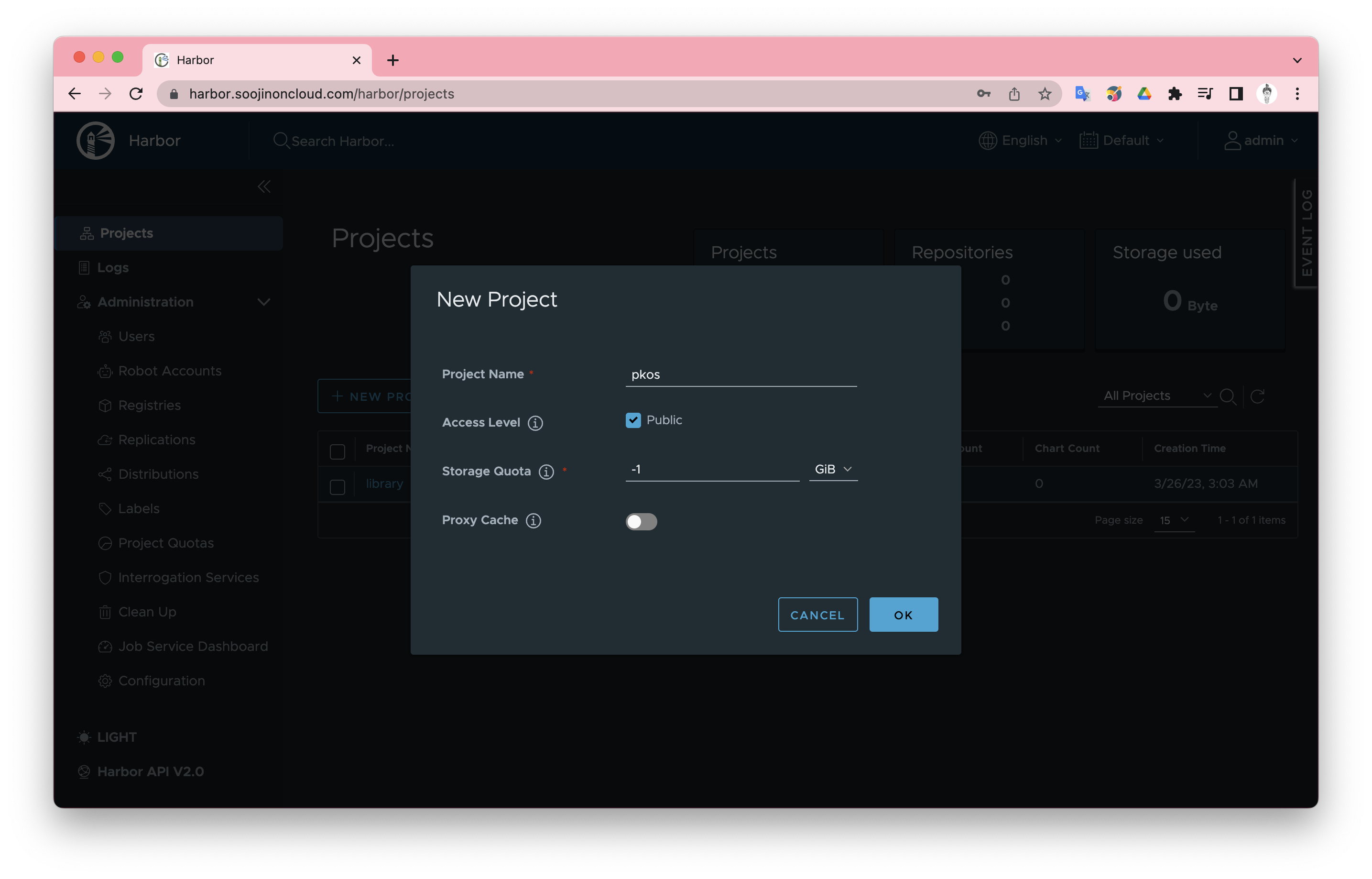
Task: Collapse sidebar with double-chevron icon
Action: pyautogui.click(x=263, y=187)
